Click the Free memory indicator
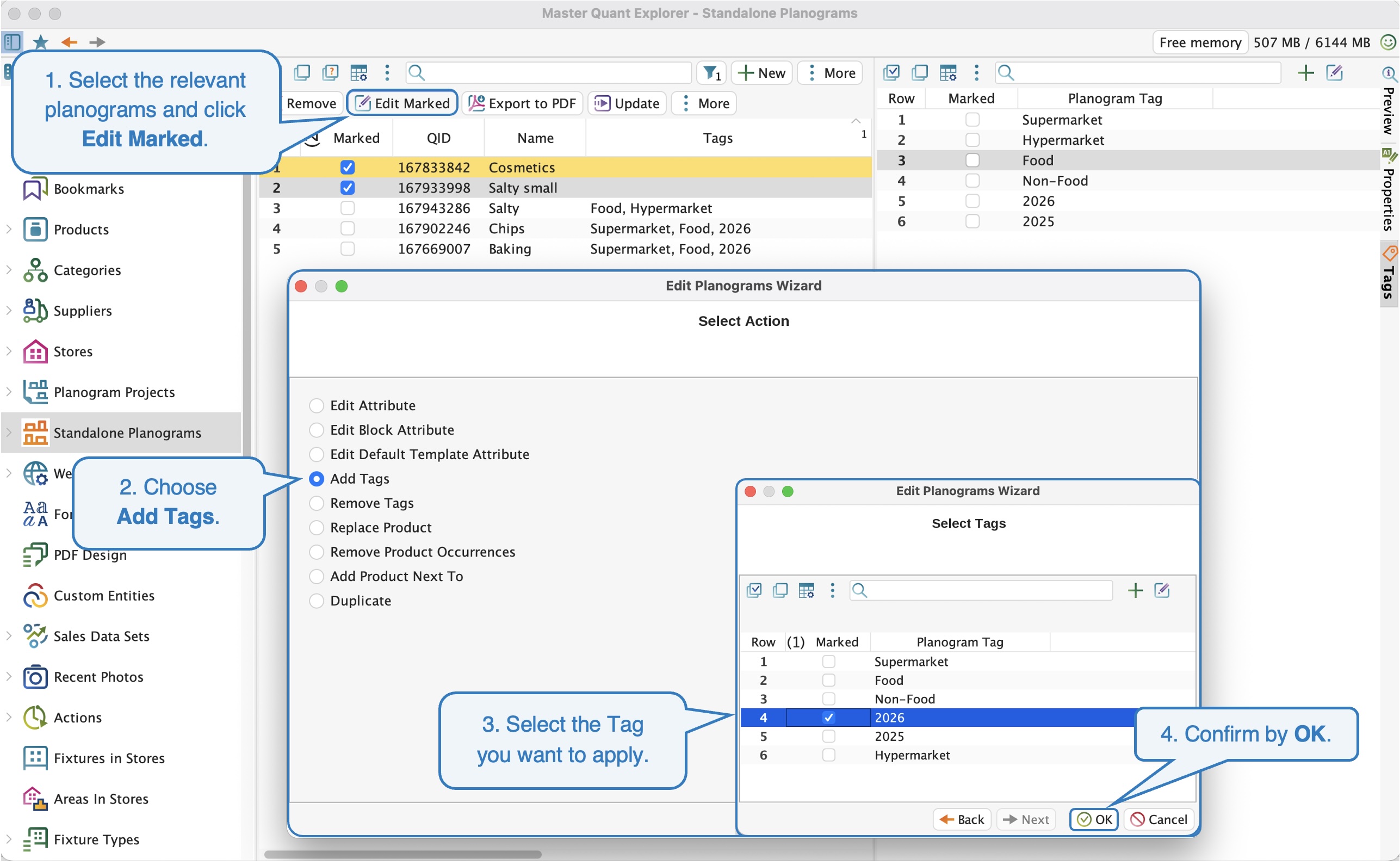The width and height of the screenshot is (1400, 865). (1200, 42)
